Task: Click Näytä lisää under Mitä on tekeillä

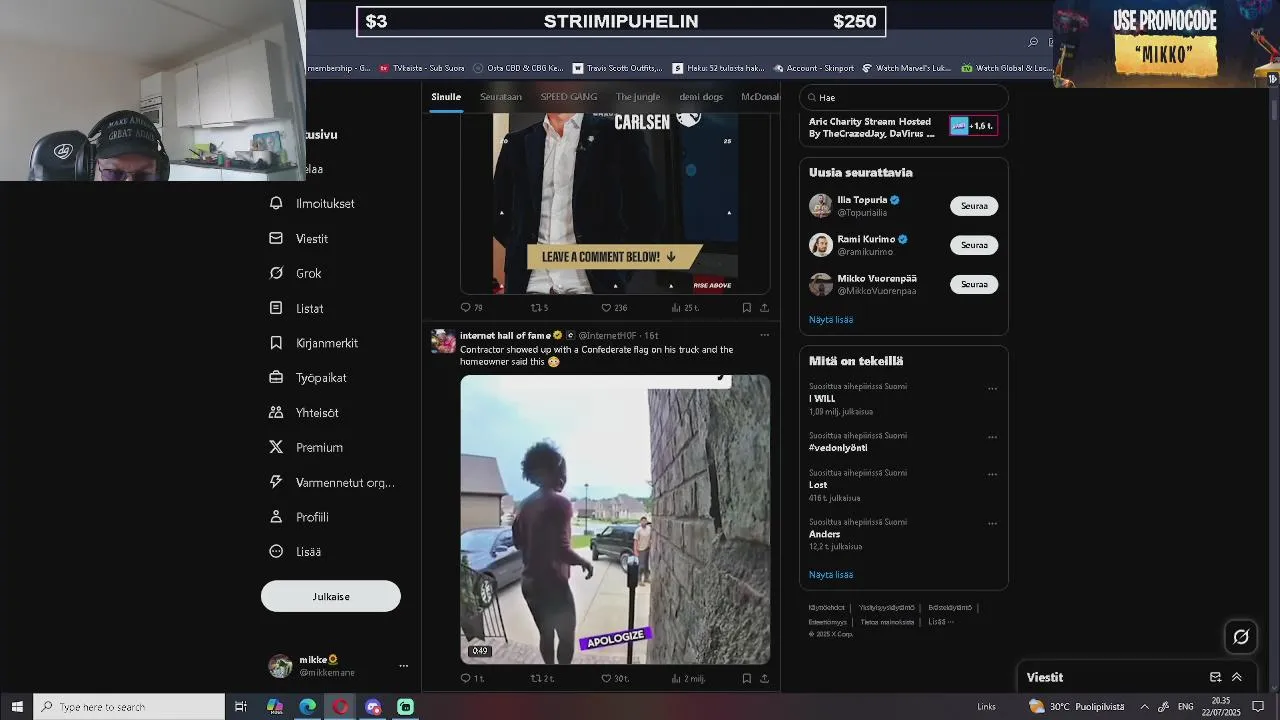Action: (831, 575)
